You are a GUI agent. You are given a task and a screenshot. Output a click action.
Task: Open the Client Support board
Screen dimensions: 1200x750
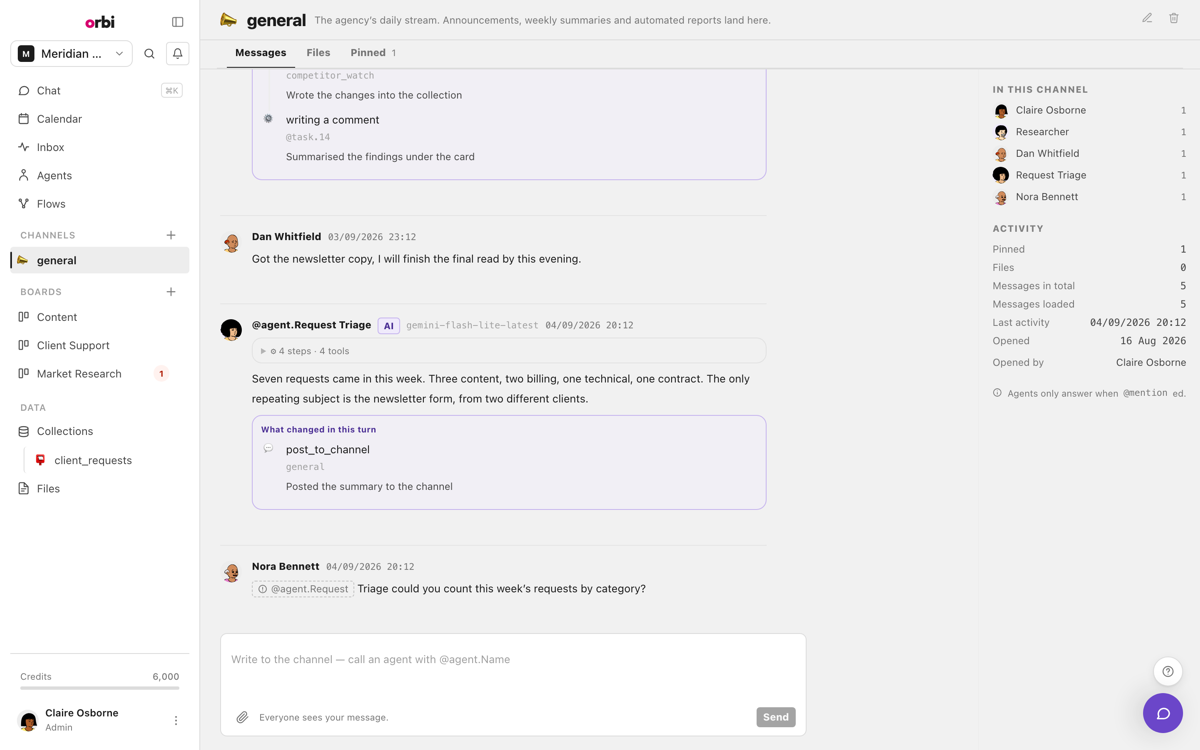[x=100, y=345]
